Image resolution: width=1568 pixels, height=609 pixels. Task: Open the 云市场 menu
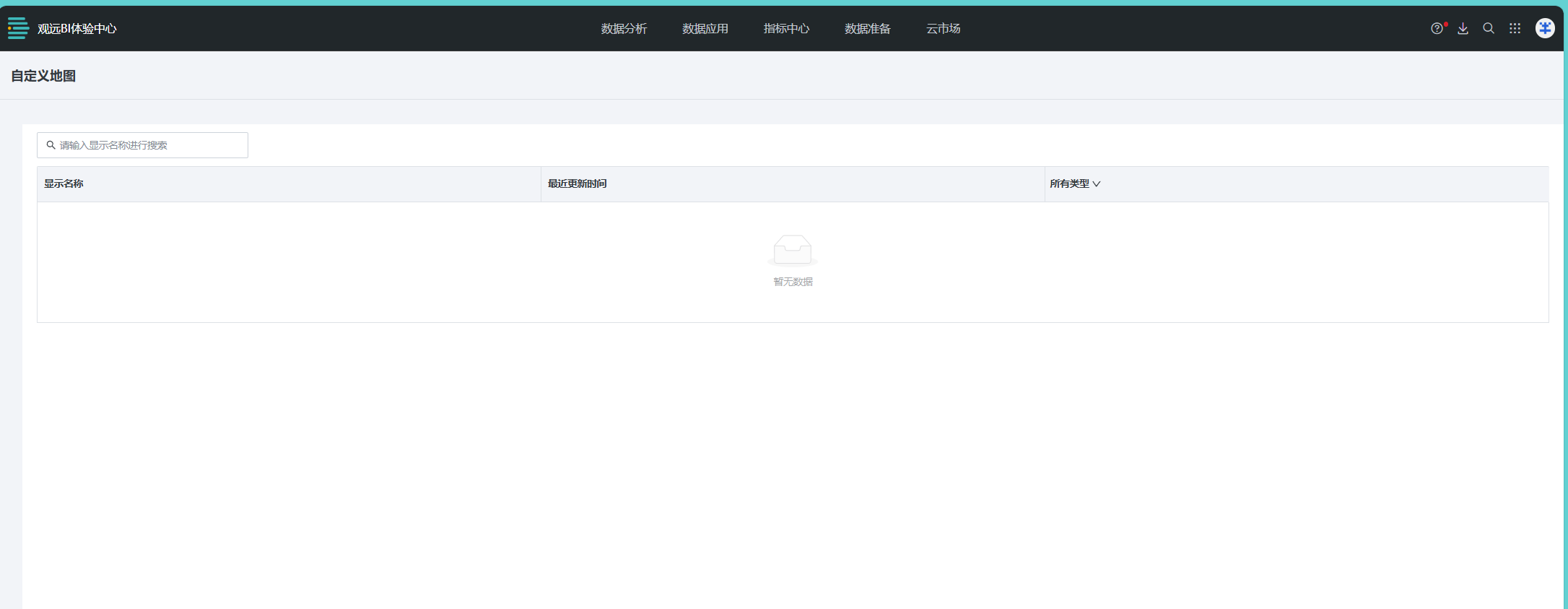[943, 29]
